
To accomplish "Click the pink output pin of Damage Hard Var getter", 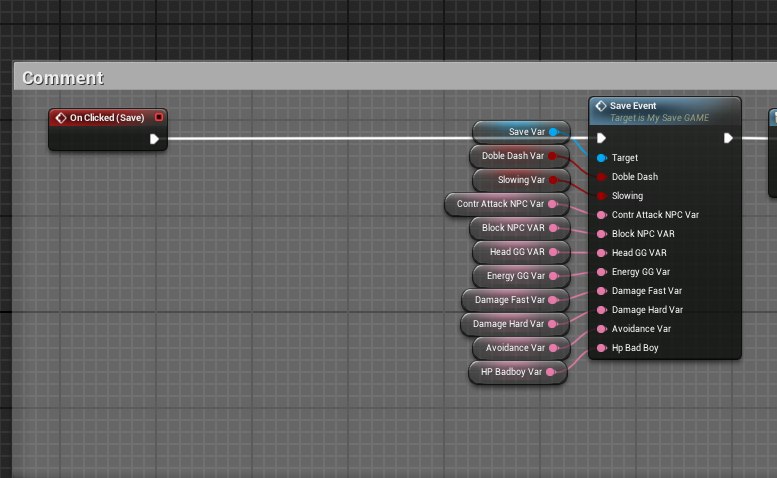I will point(553,324).
